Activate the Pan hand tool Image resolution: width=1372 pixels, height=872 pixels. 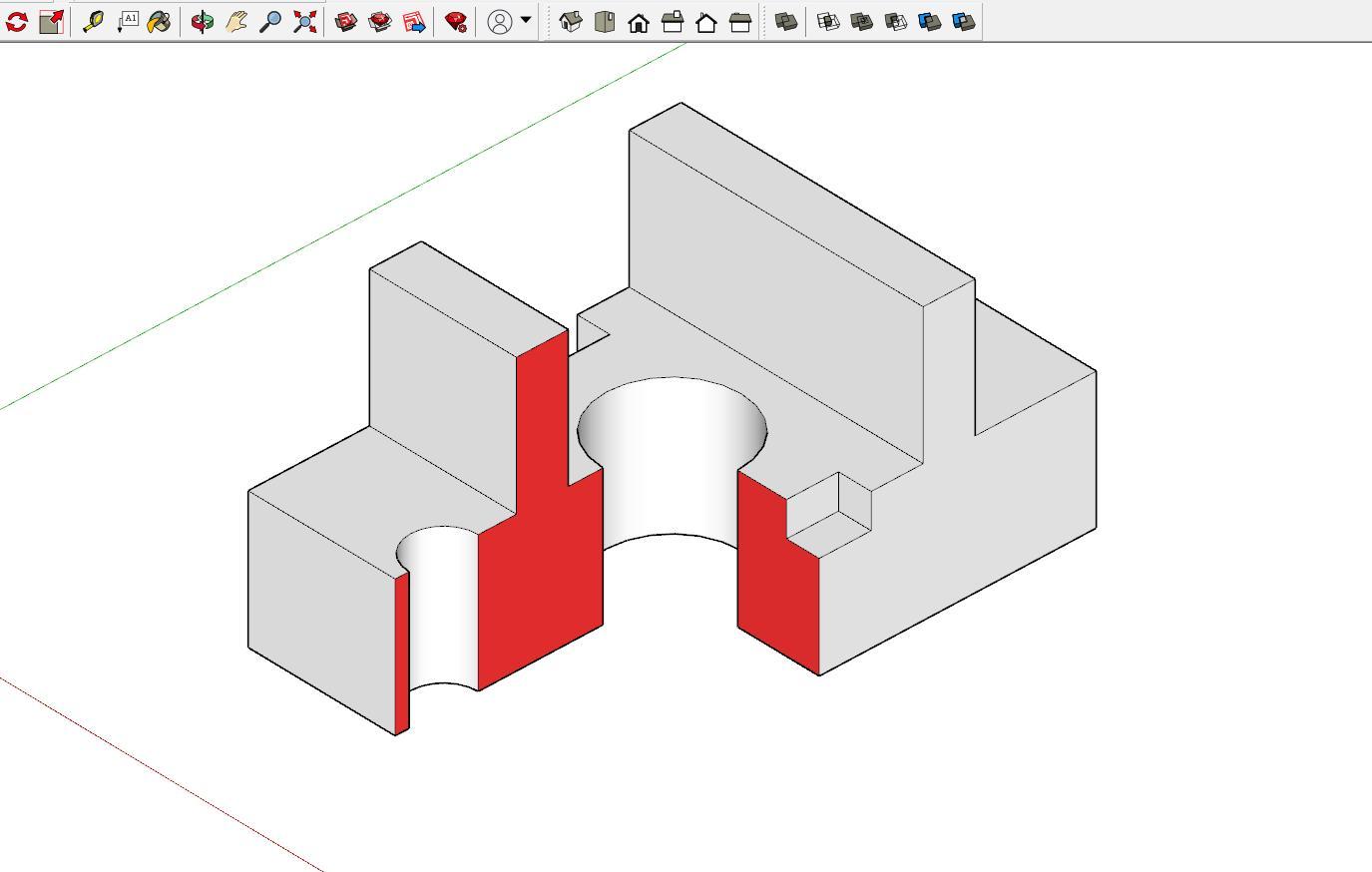[x=236, y=22]
